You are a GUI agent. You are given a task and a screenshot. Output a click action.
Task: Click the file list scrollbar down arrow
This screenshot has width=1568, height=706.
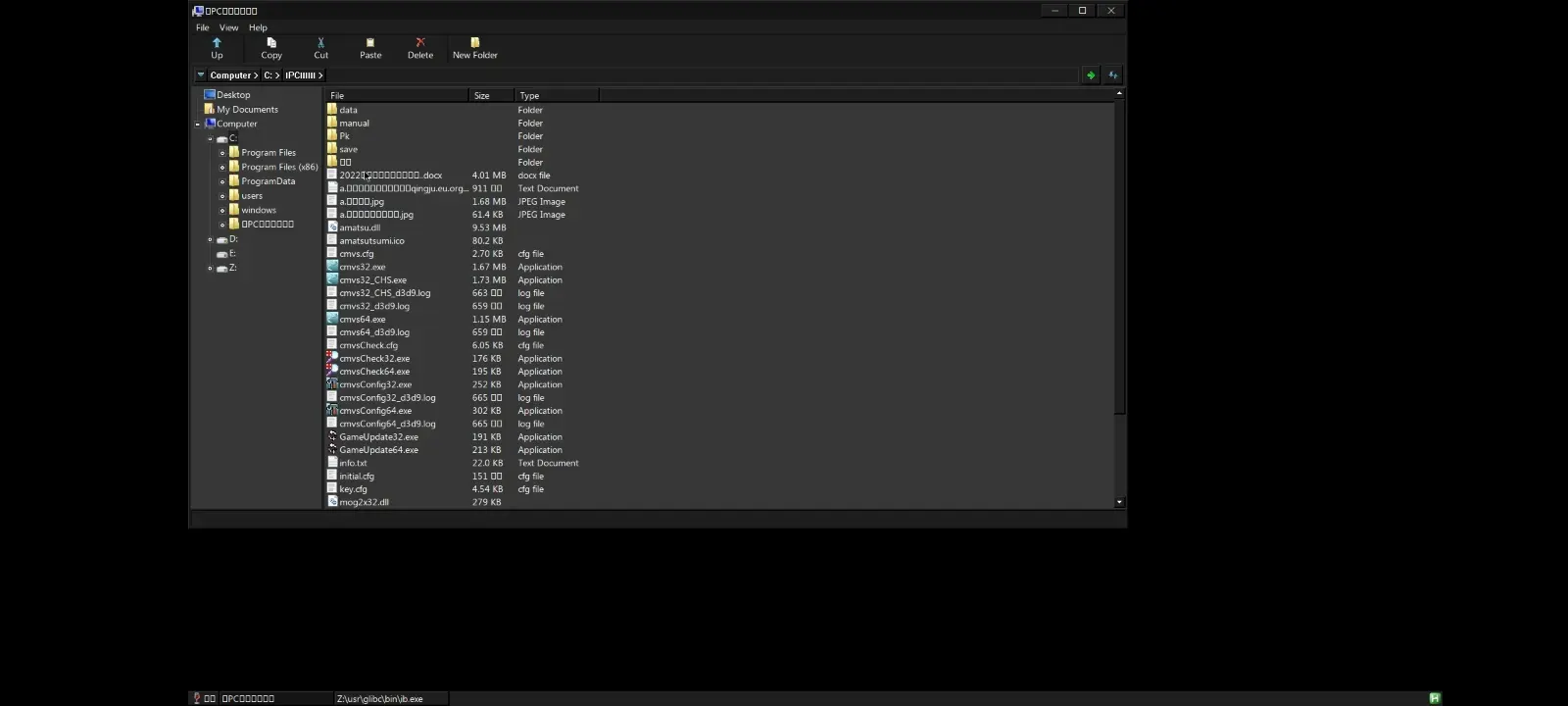(x=1119, y=502)
